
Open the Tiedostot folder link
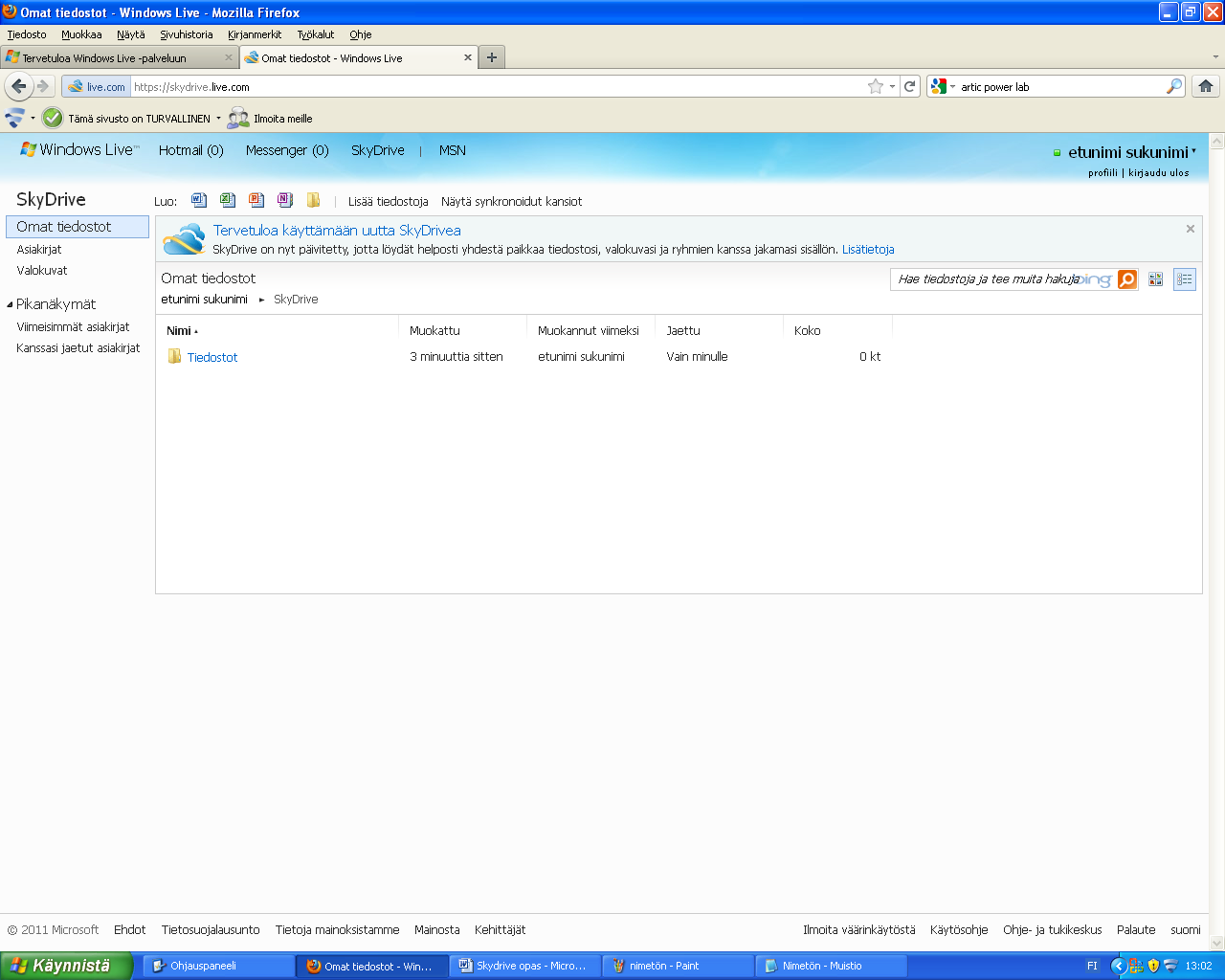(212, 357)
